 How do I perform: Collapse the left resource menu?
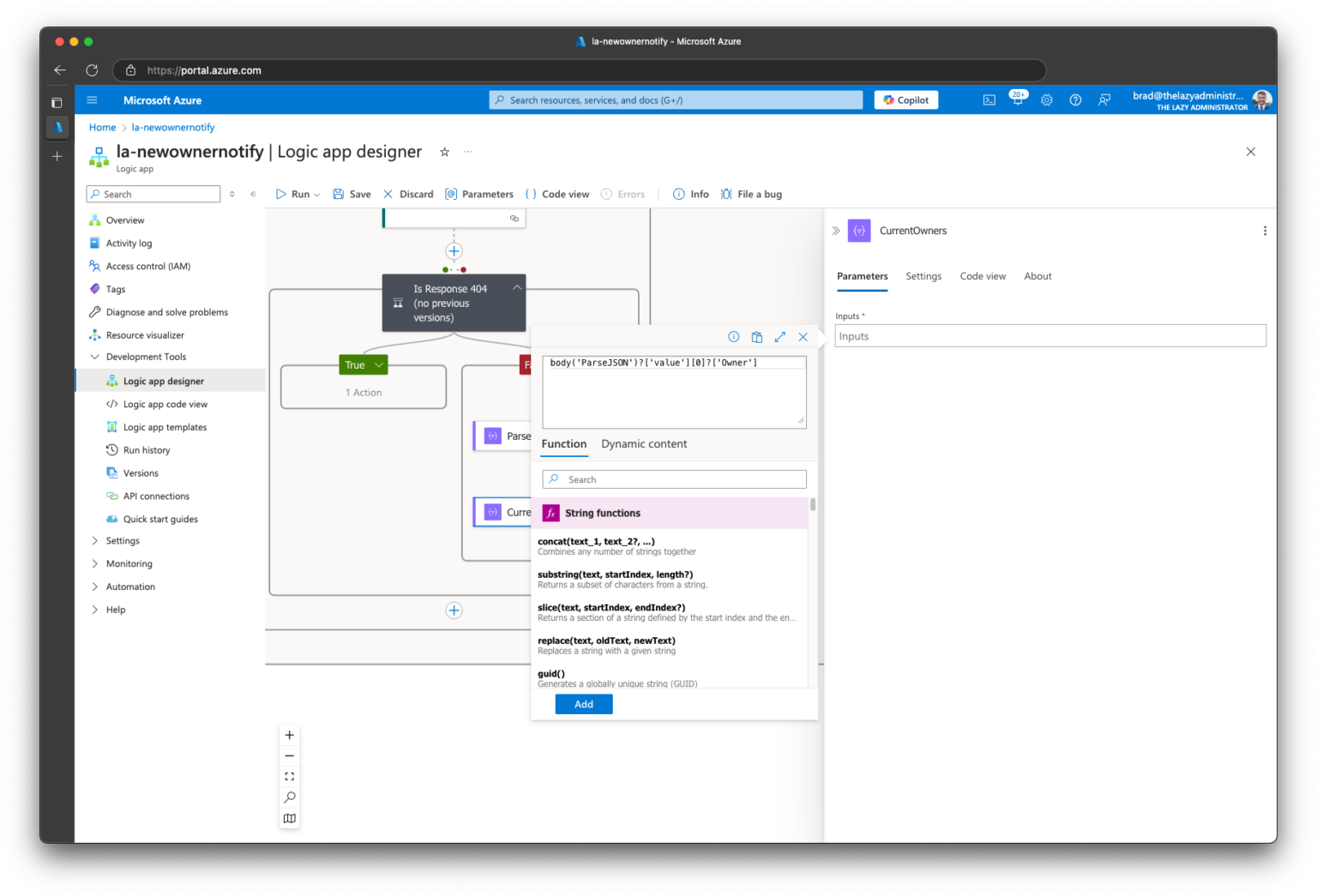(253, 195)
